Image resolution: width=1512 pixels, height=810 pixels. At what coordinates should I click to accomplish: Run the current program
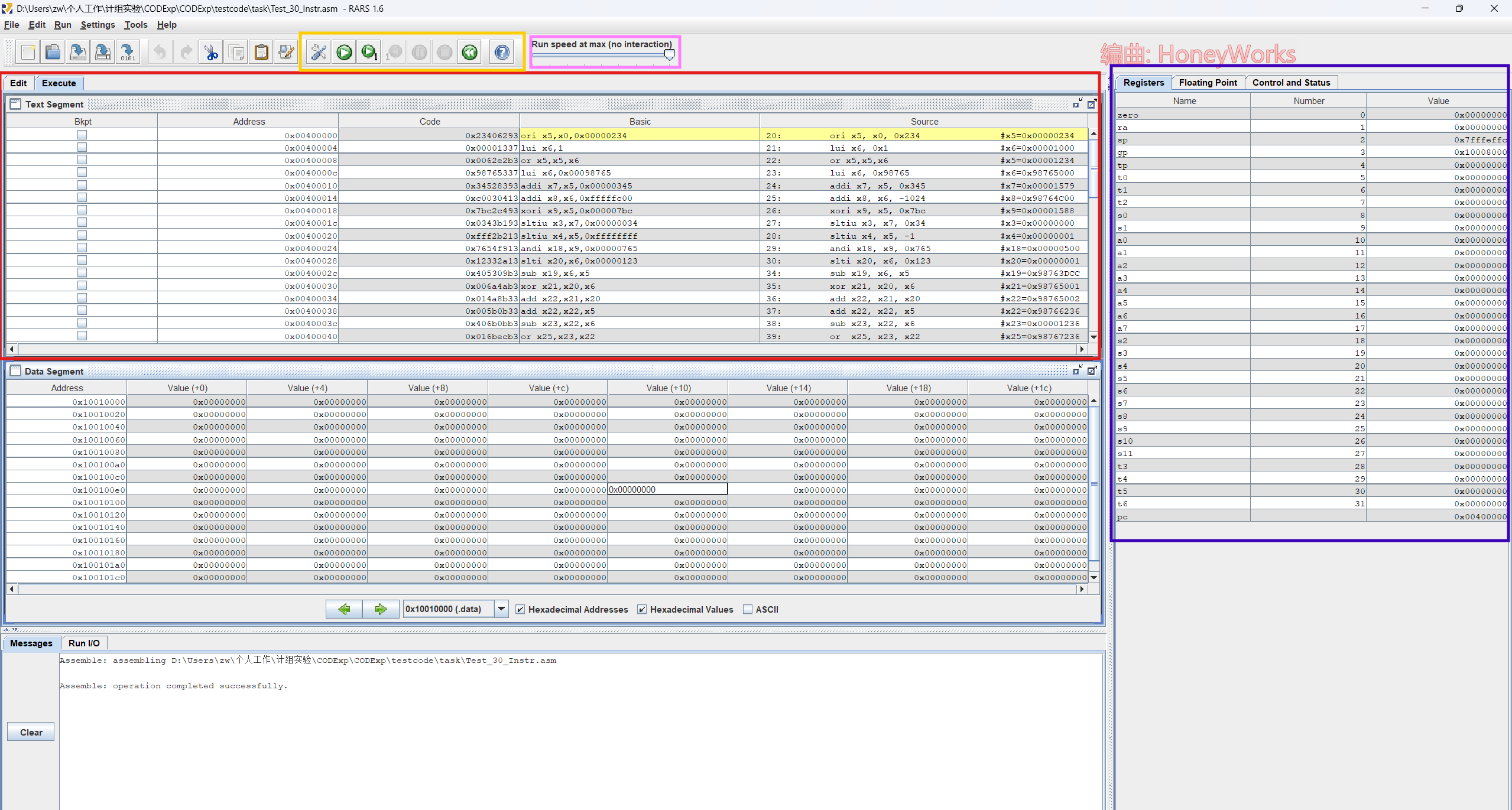coord(344,53)
